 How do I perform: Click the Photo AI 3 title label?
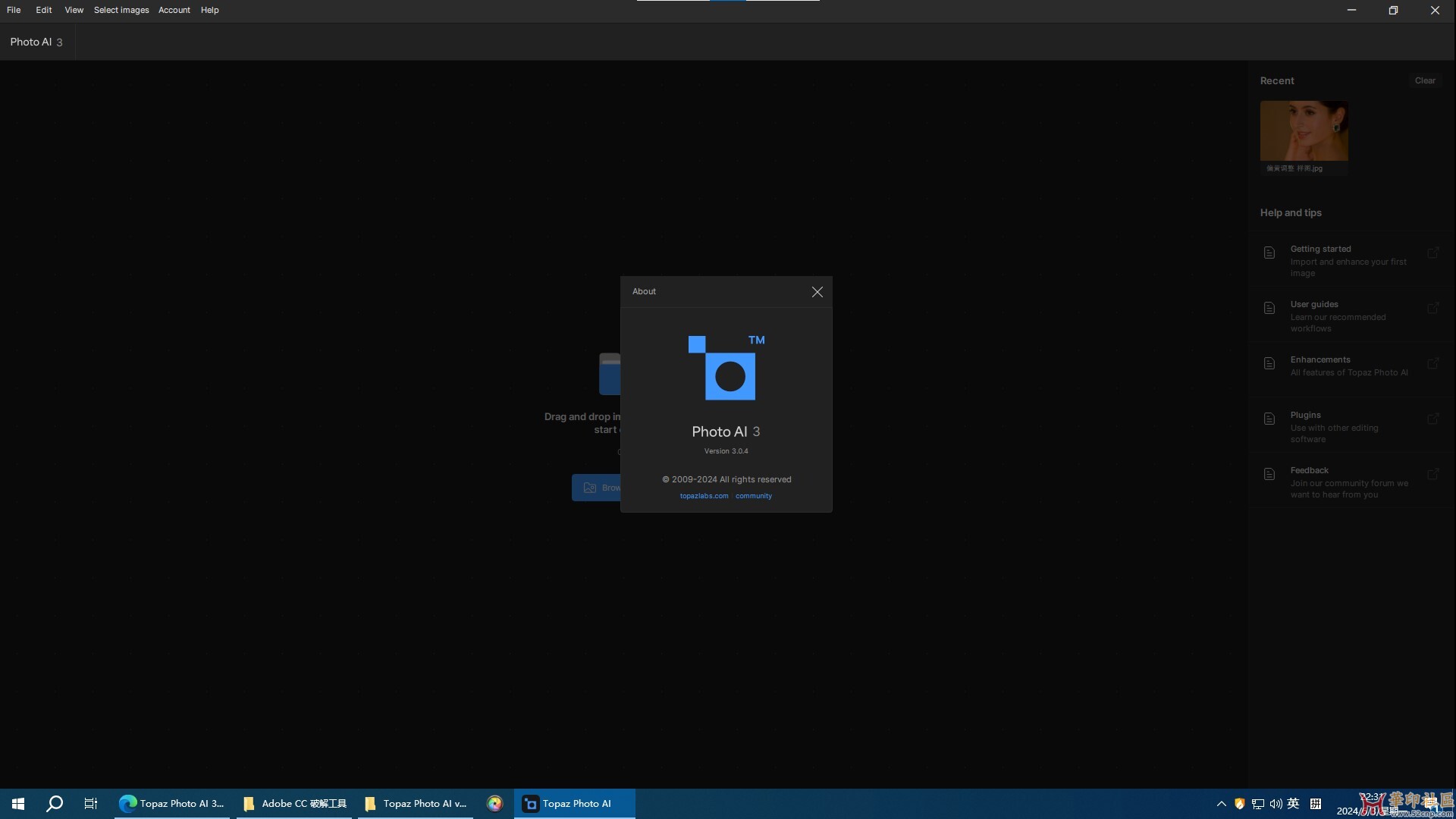click(x=36, y=42)
